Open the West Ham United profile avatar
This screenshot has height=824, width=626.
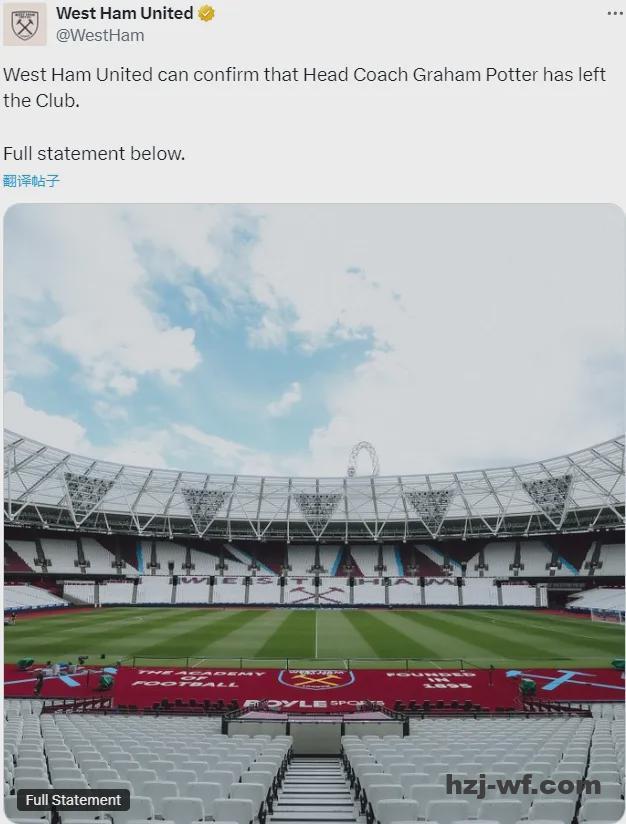(x=25, y=24)
